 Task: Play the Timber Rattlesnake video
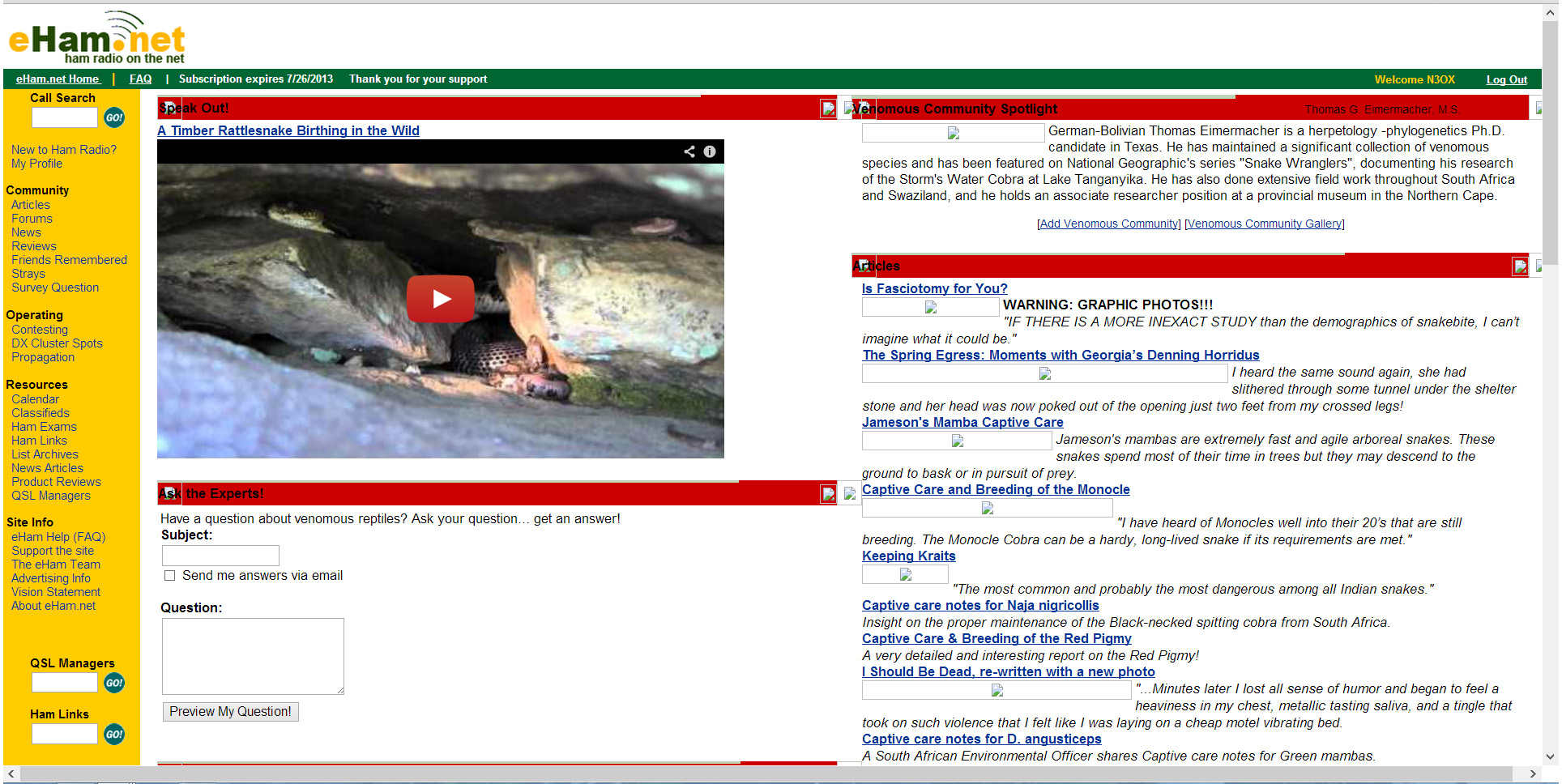pyautogui.click(x=440, y=299)
